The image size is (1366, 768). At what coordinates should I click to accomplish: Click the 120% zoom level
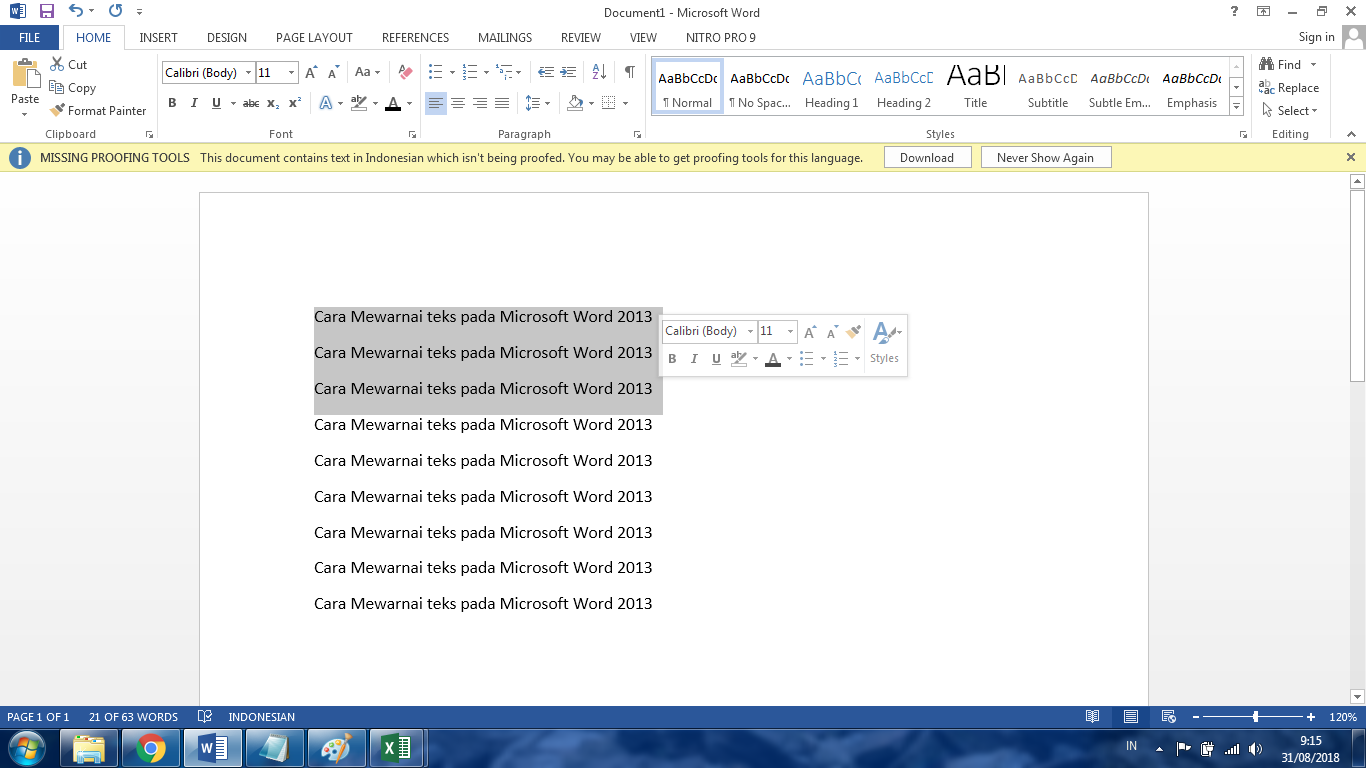tap(1342, 717)
